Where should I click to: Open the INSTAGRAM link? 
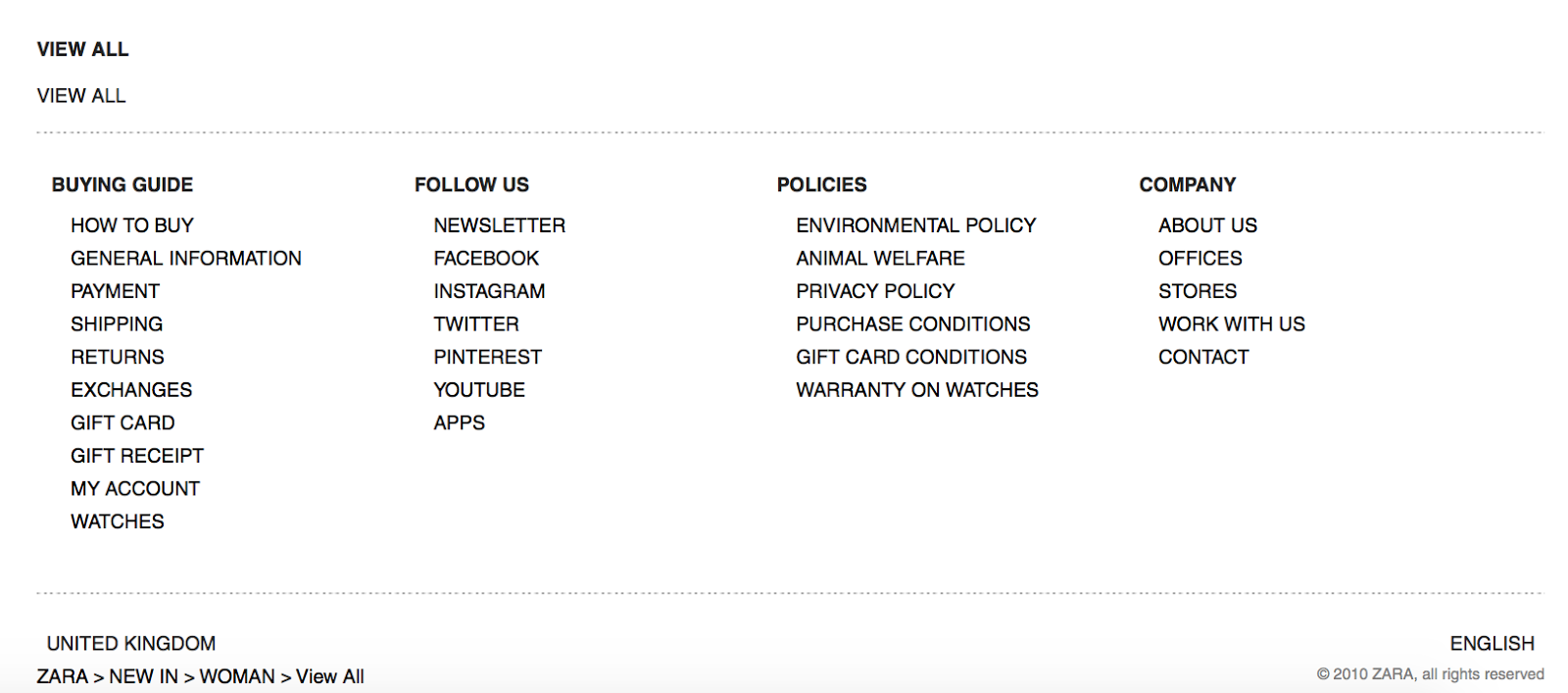489,291
